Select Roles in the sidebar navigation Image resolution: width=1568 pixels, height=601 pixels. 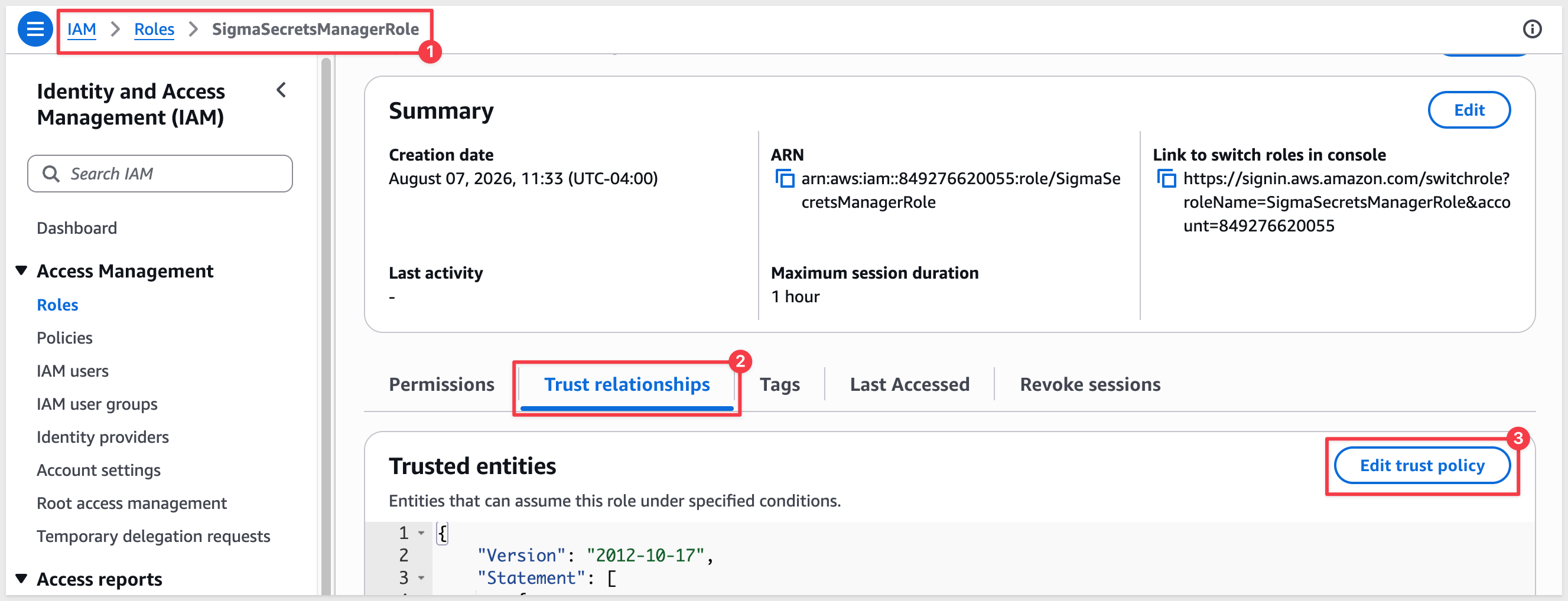coord(58,305)
